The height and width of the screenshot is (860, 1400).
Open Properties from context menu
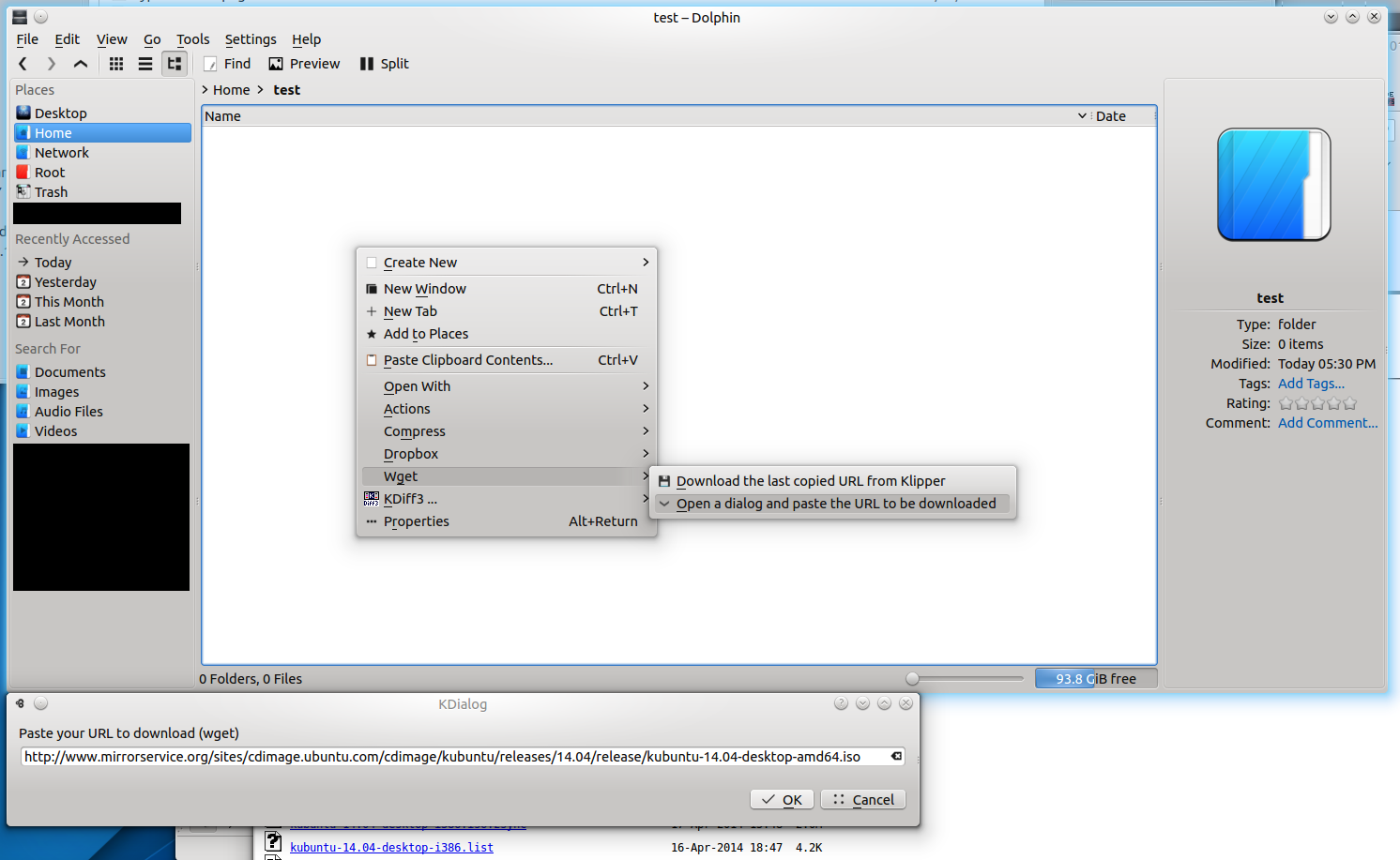pos(507,521)
